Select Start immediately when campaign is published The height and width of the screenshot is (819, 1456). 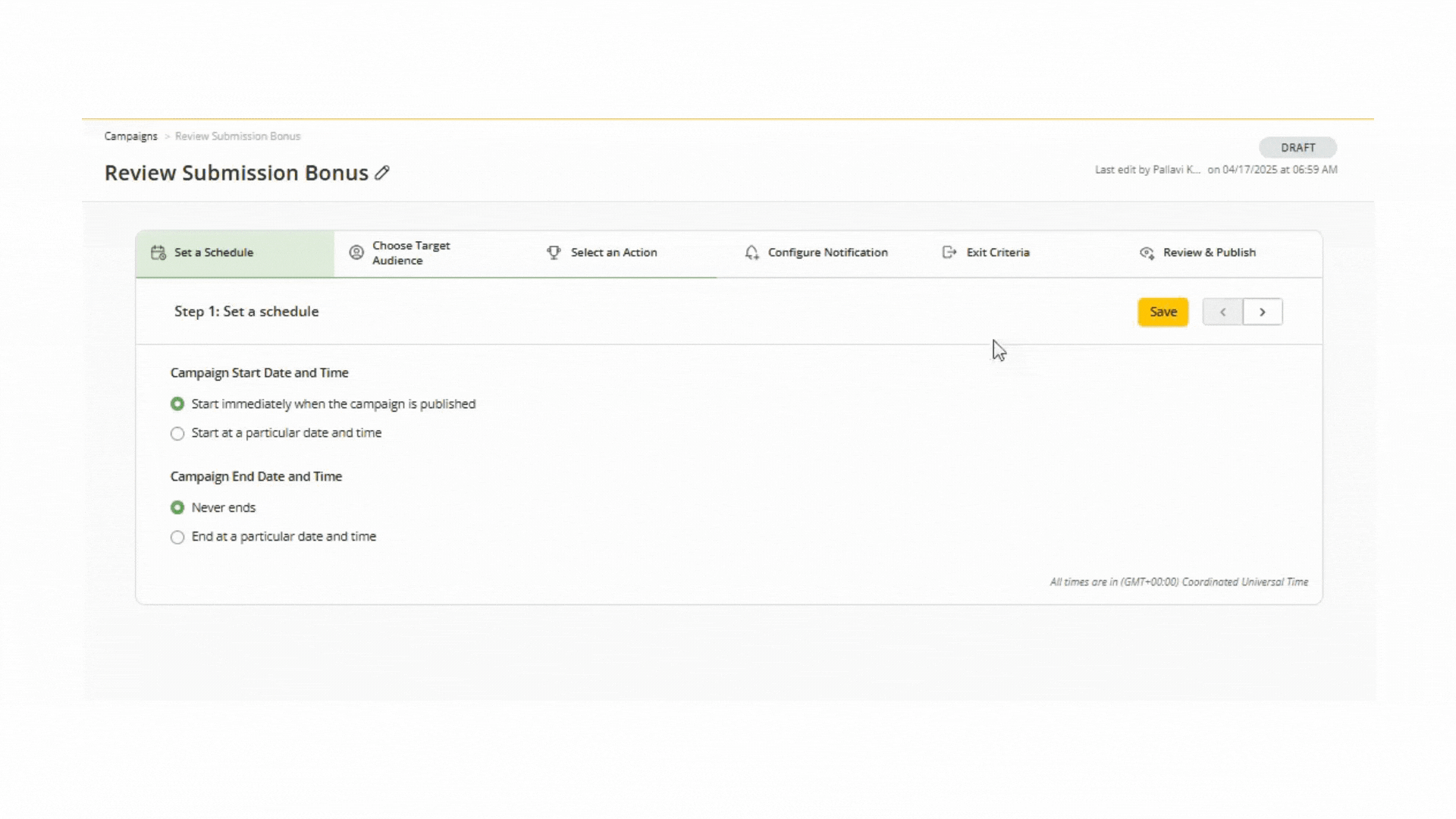click(x=177, y=404)
